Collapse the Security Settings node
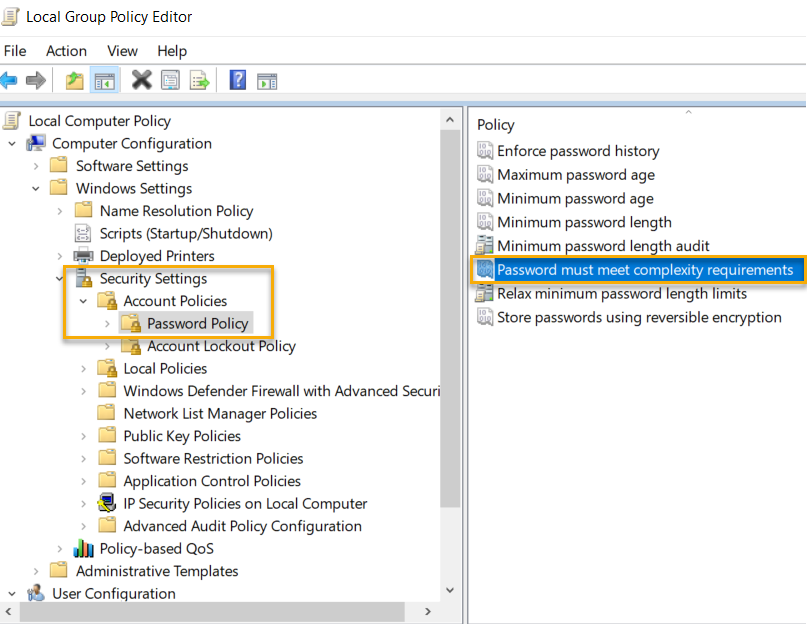 pos(61,278)
